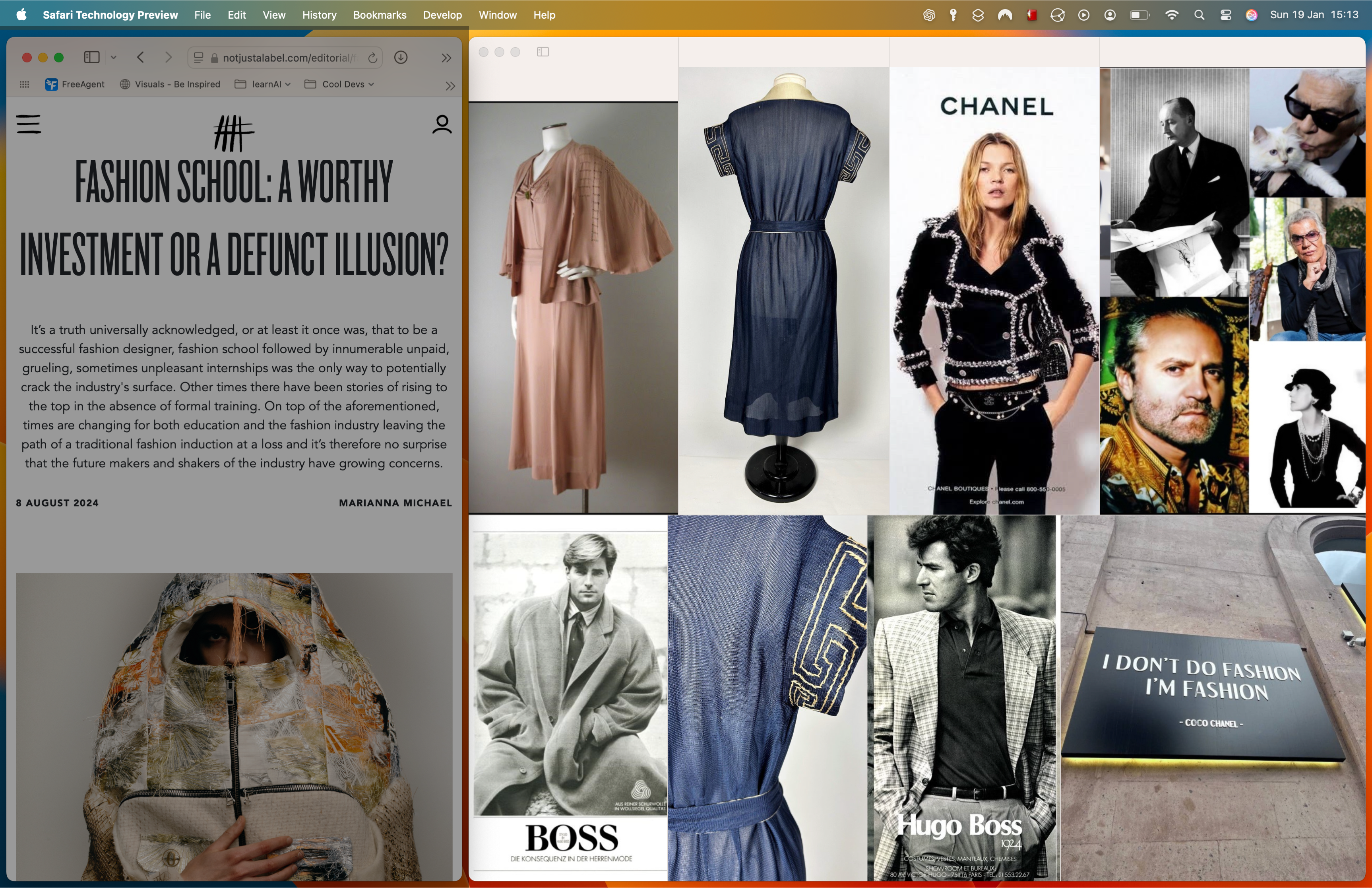Open the sidebar tab group dropdown arrow
Screen dimensions: 1372x888
click(114, 57)
